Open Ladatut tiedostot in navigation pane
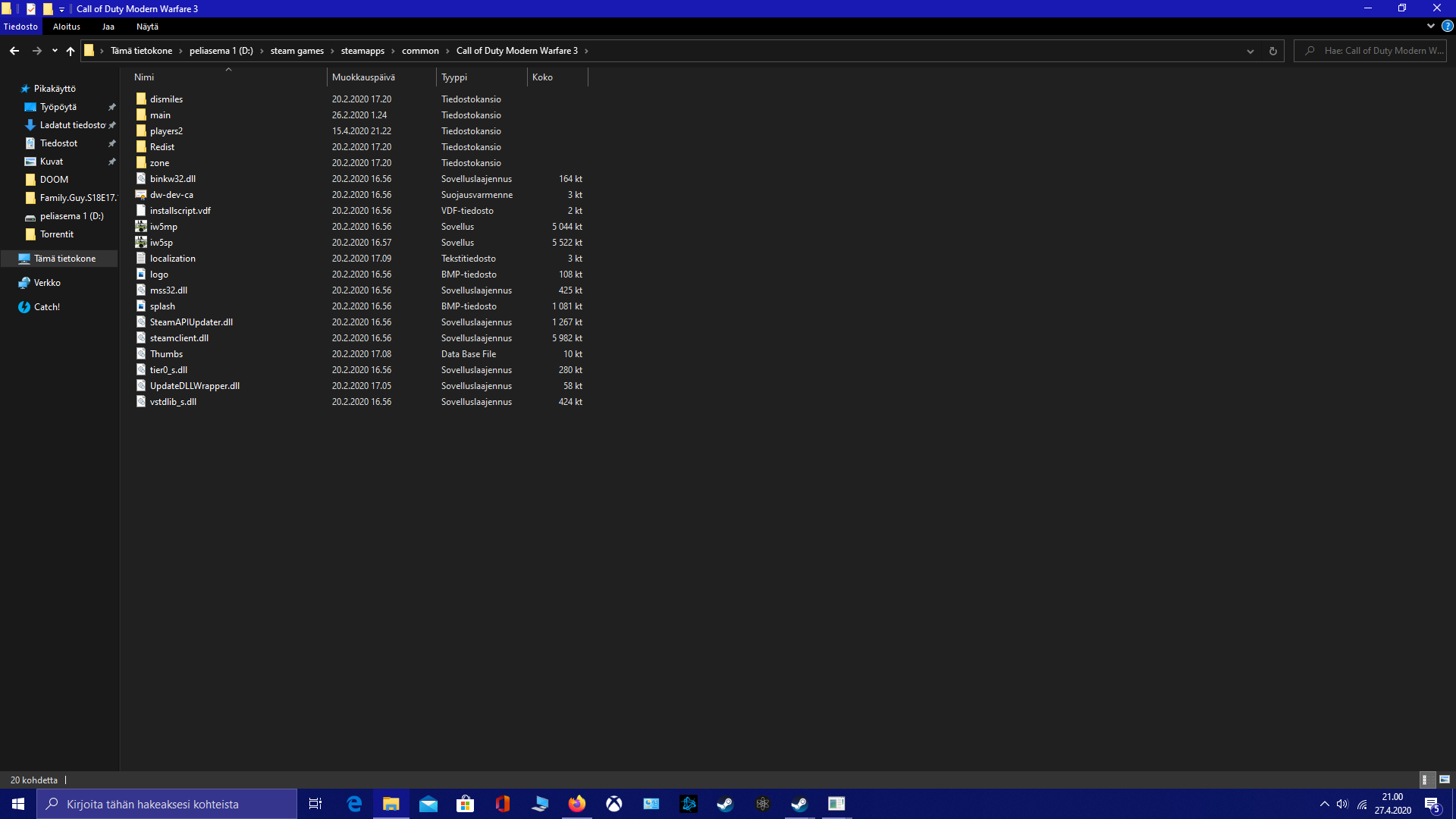Viewport: 1456px width, 819px height. click(73, 125)
